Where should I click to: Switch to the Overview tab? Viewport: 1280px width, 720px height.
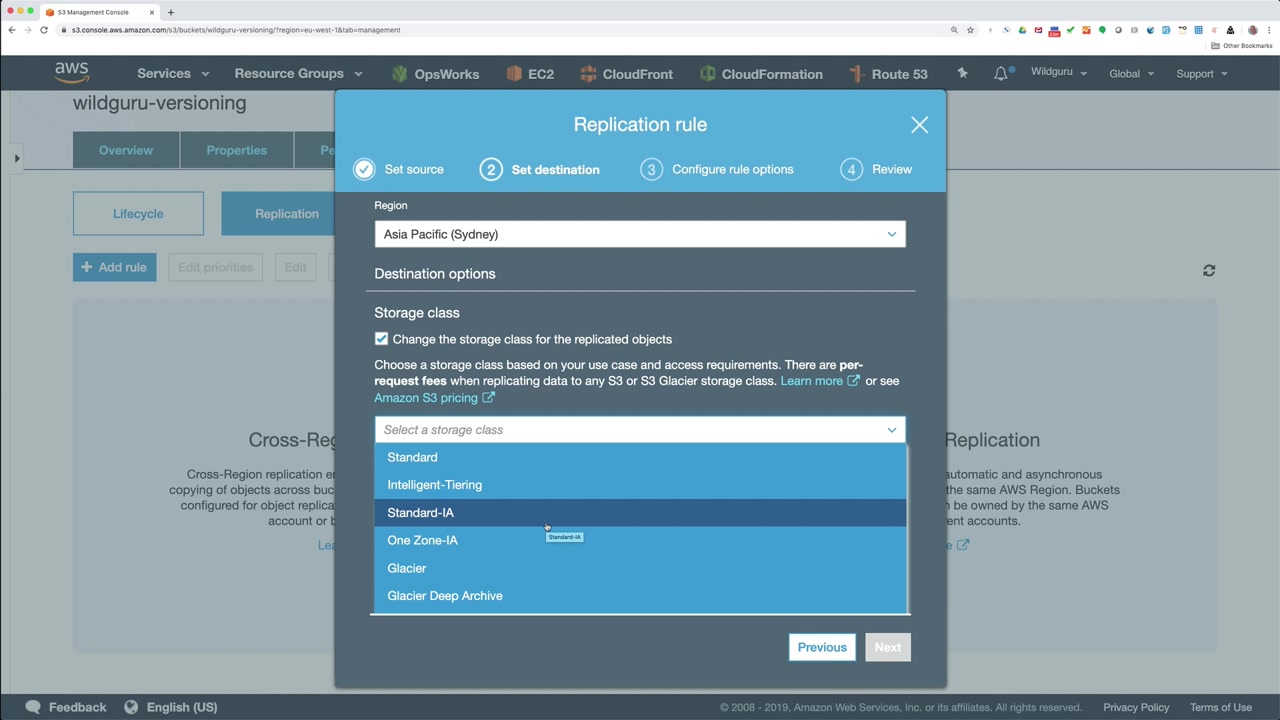[x=126, y=150]
